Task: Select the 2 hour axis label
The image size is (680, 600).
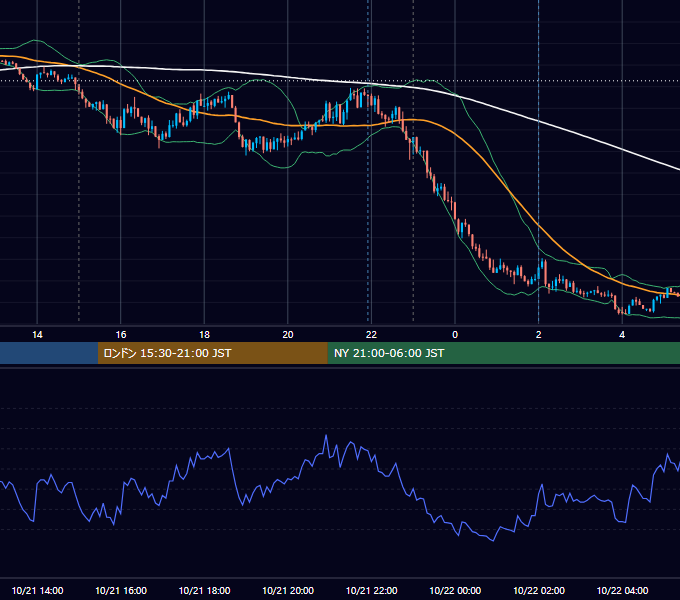Action: [x=539, y=335]
